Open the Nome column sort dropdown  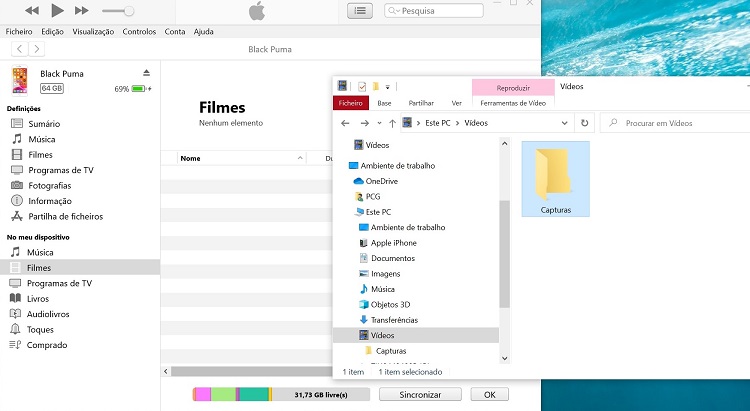click(299, 158)
